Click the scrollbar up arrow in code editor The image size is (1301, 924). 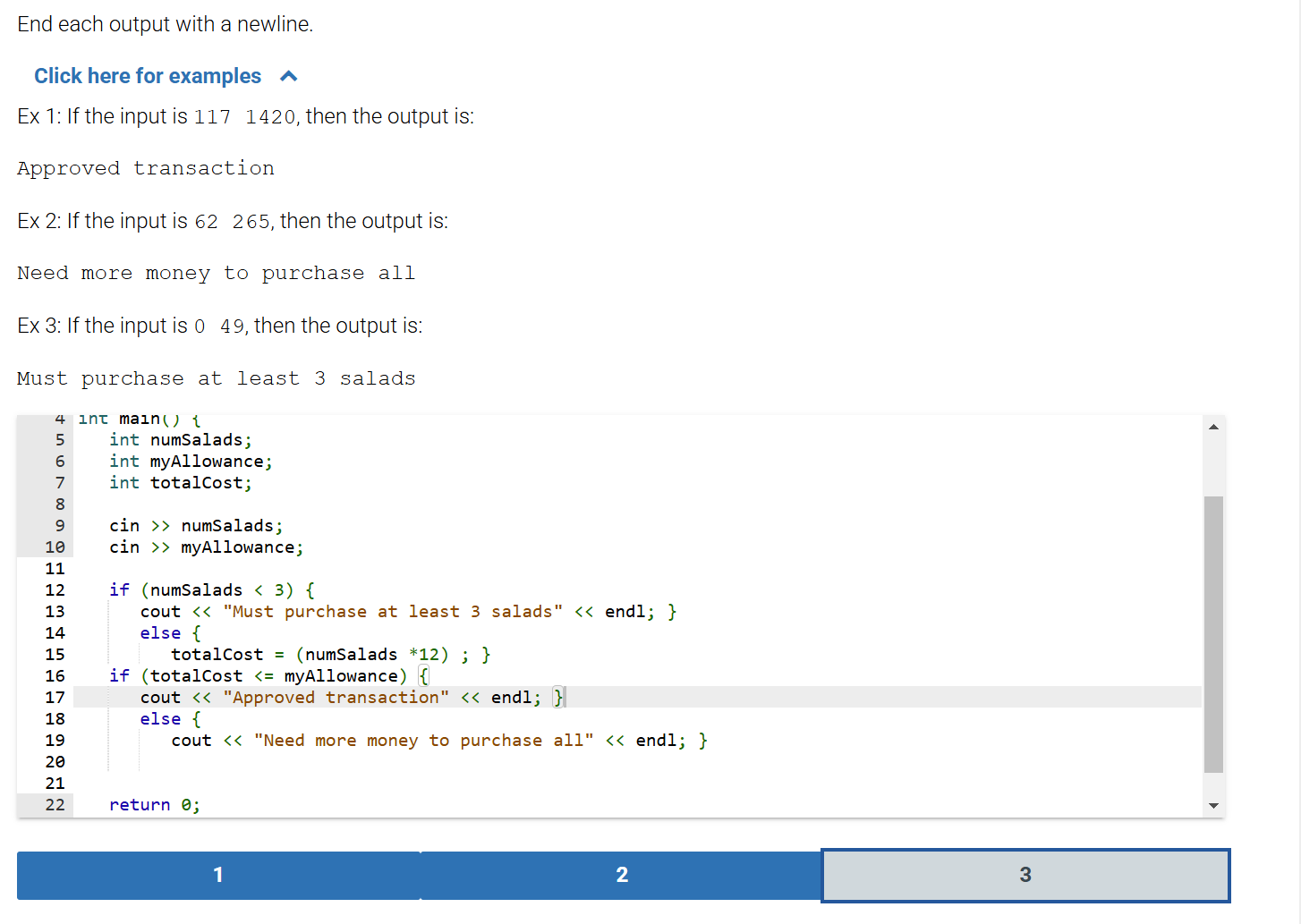click(x=1213, y=427)
